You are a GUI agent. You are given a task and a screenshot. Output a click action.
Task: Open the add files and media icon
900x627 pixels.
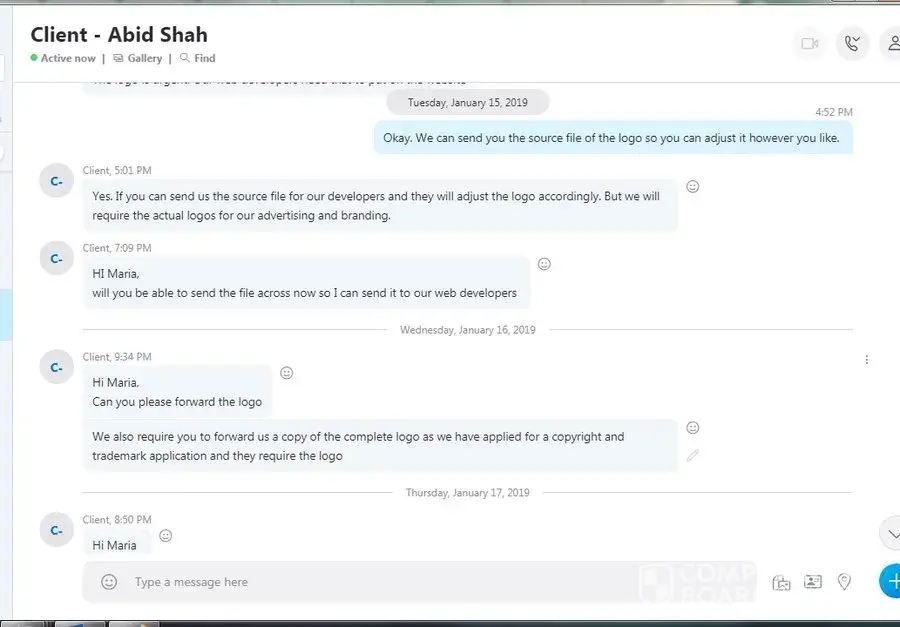click(782, 582)
